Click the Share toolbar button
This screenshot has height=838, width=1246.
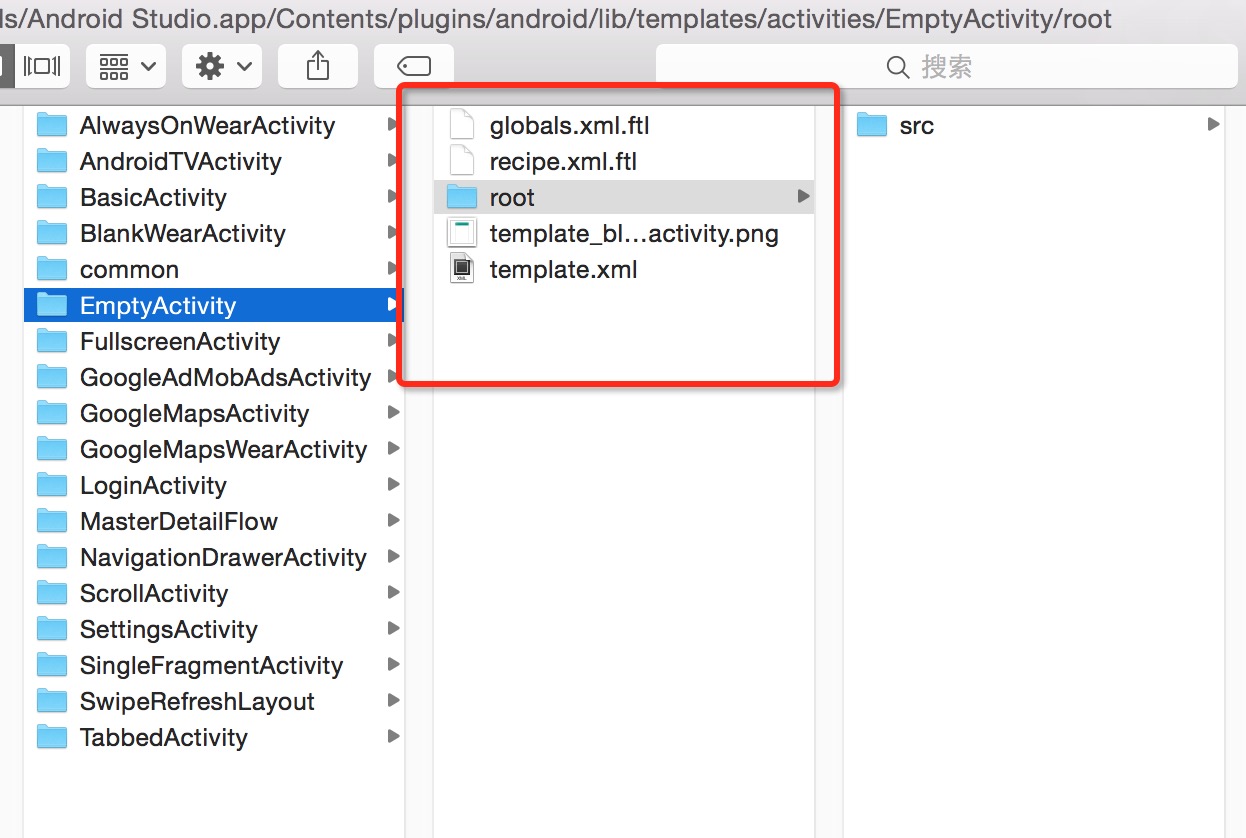(x=318, y=67)
